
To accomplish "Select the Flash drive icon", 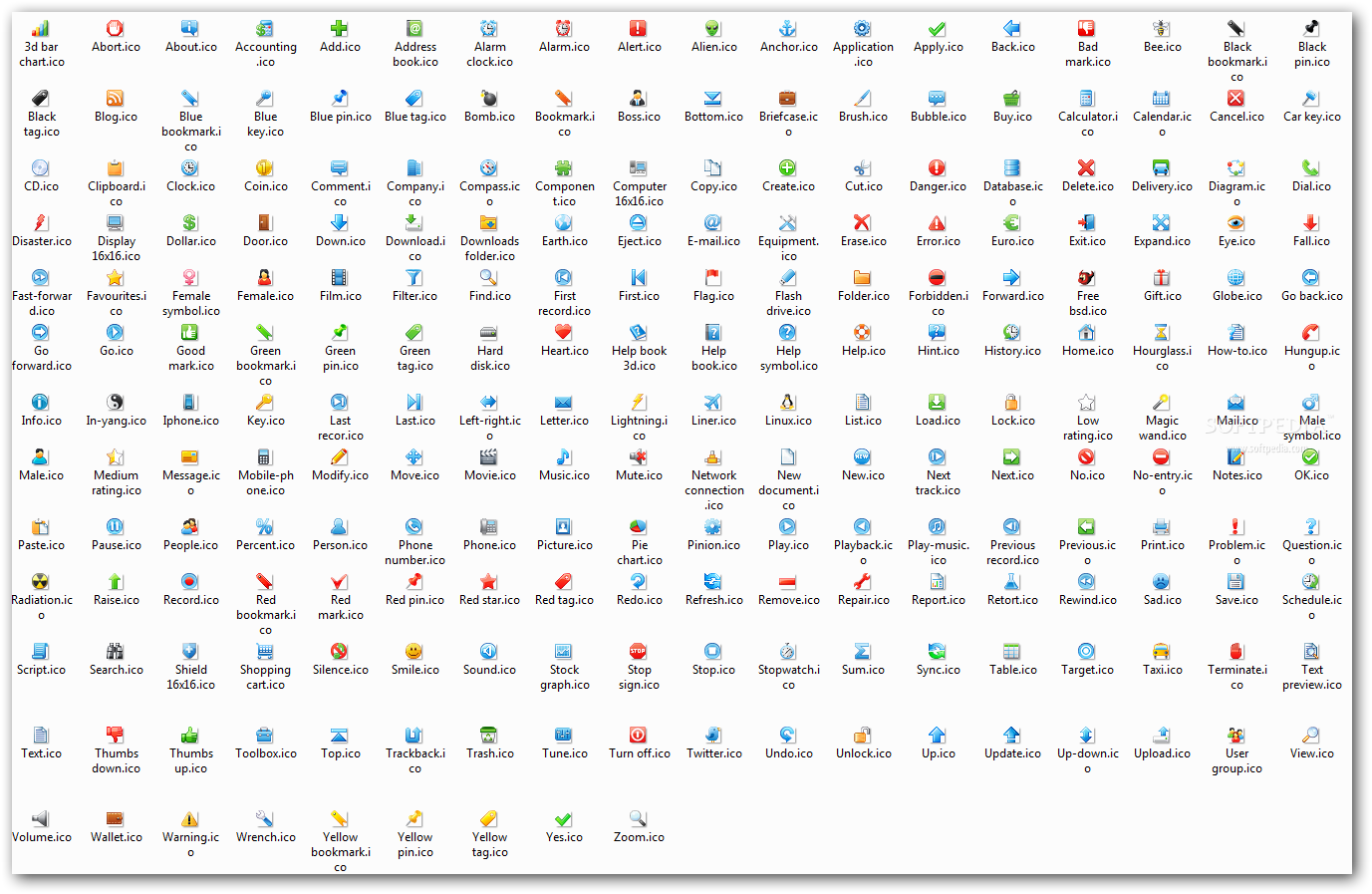I will [x=787, y=279].
